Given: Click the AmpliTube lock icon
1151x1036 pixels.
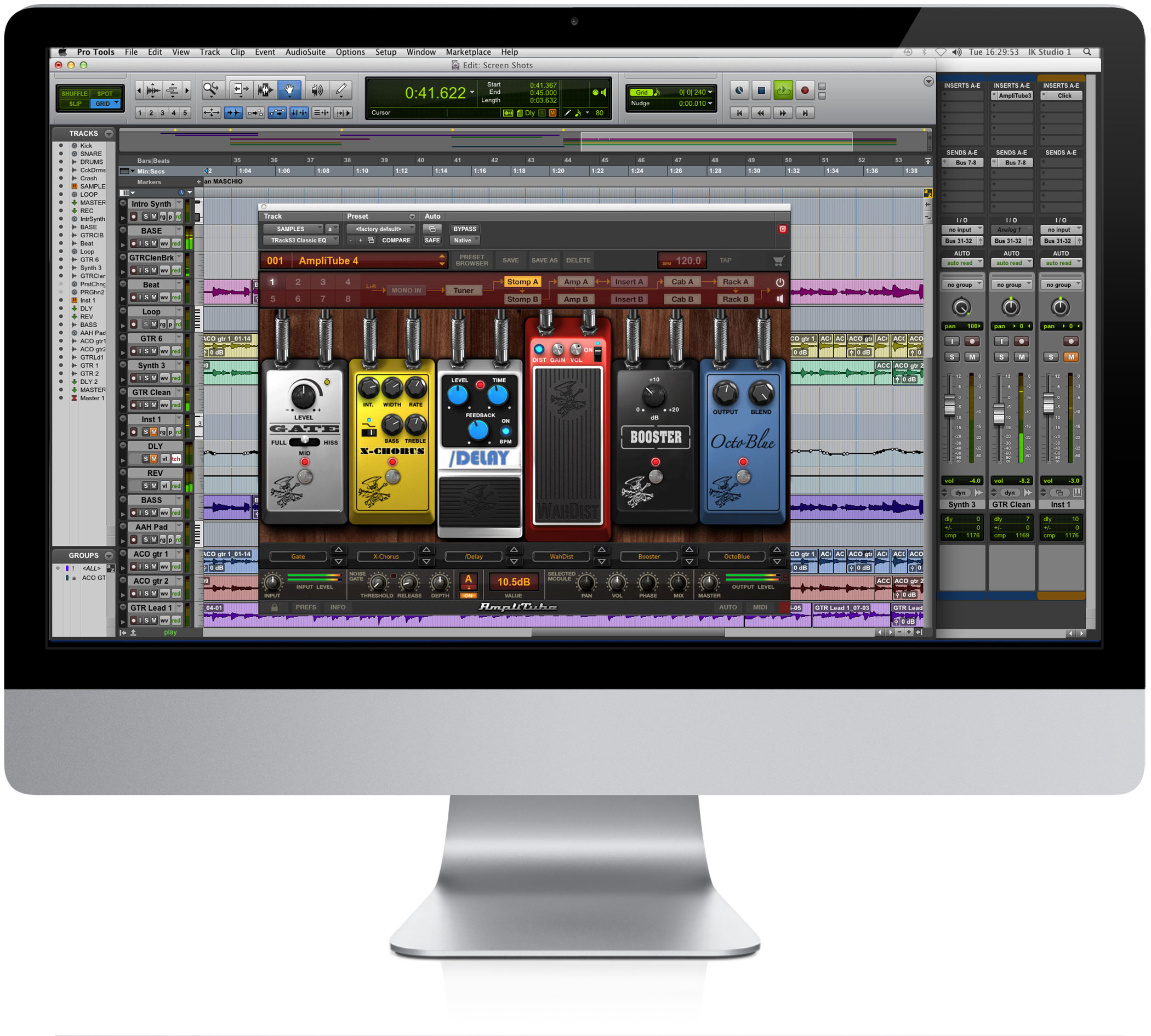Looking at the screenshot, I should click(x=275, y=607).
